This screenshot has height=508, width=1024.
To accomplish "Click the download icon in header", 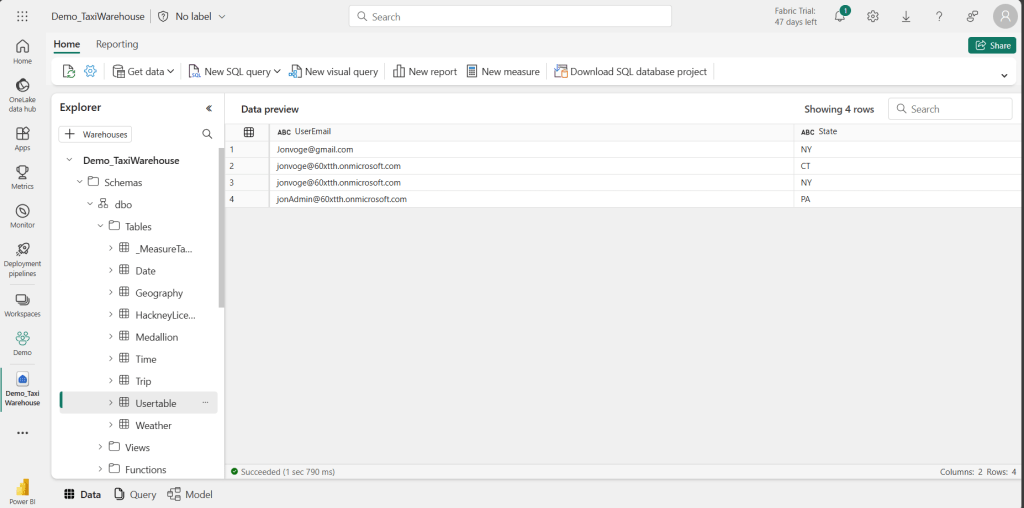I will coord(906,17).
